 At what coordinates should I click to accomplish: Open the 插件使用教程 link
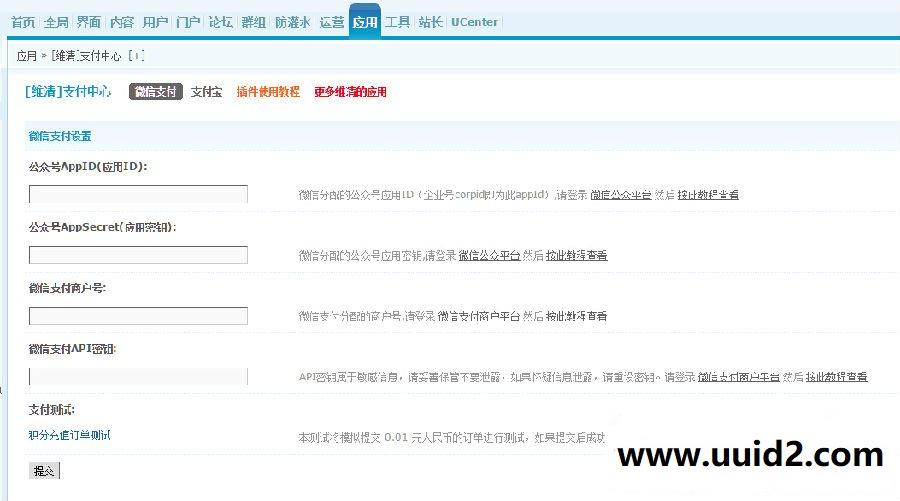point(268,92)
